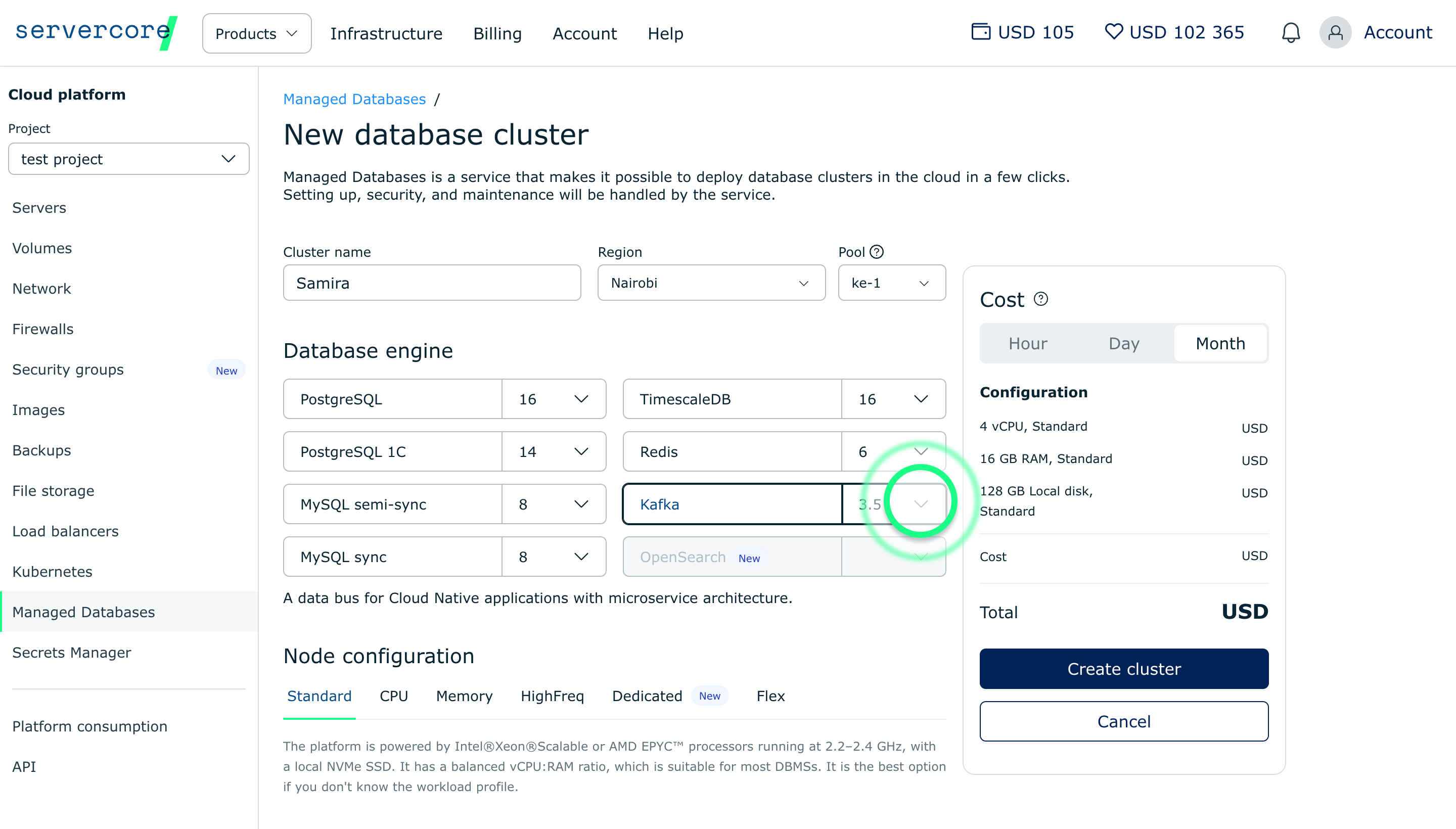This screenshot has height=829, width=1456.
Task: Open the Region dropdown showing Nairobi
Action: [x=711, y=283]
